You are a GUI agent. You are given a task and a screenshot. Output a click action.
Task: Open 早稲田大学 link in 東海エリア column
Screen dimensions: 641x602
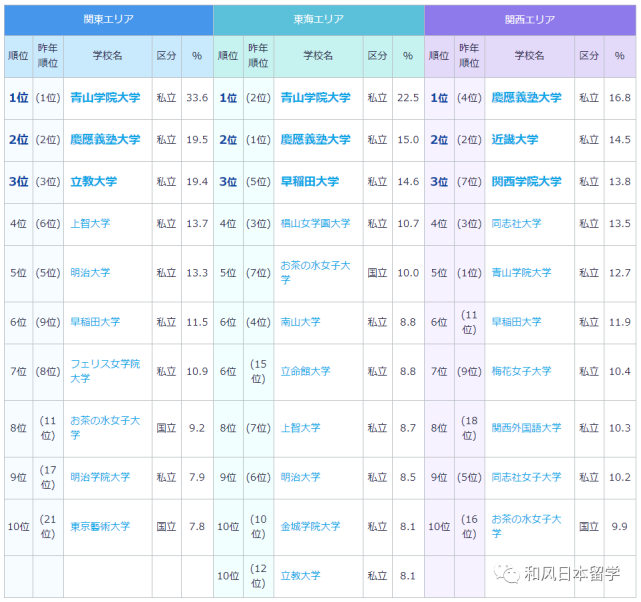tap(309, 181)
